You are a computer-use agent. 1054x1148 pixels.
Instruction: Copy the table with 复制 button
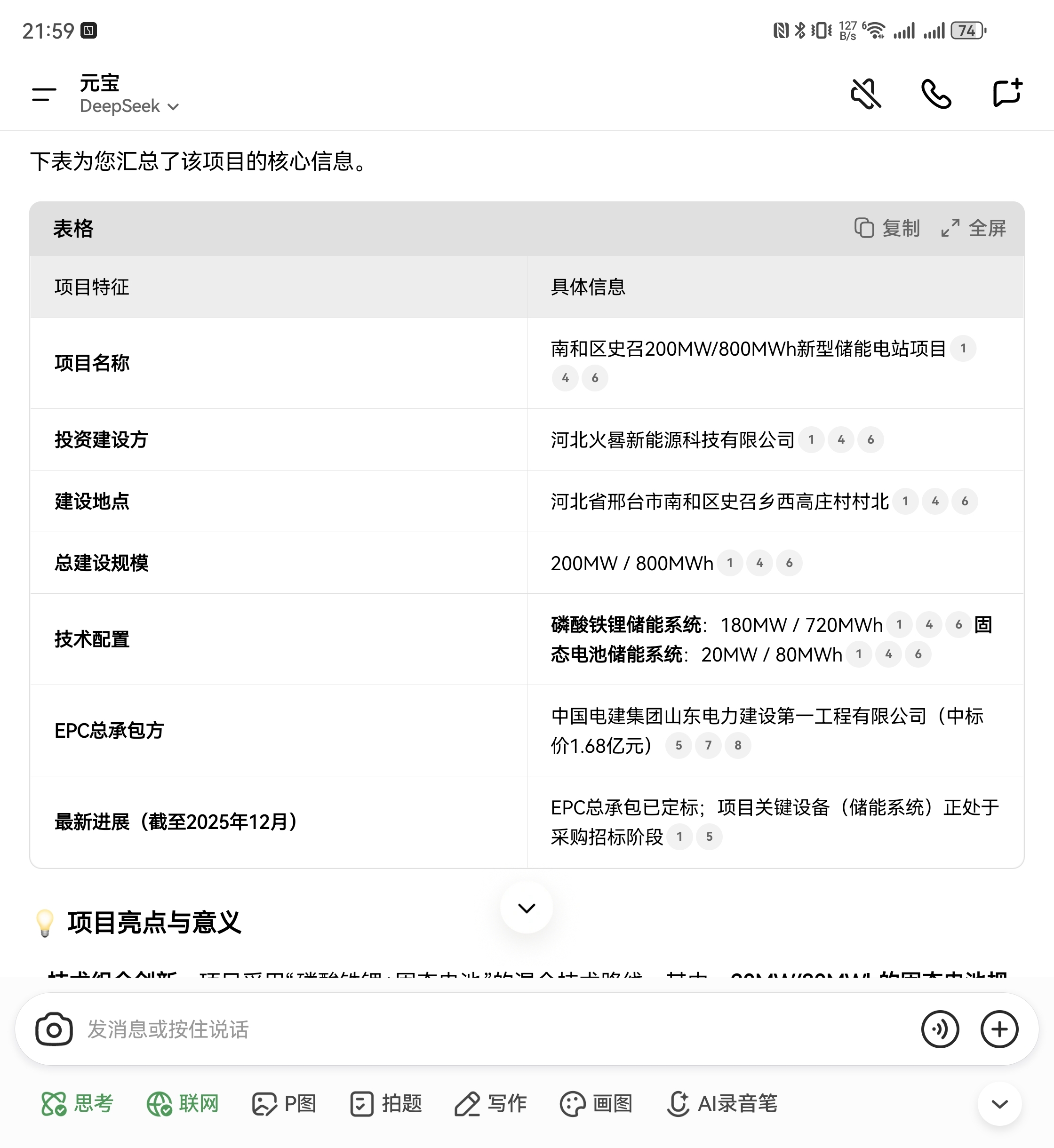pyautogui.click(x=887, y=228)
